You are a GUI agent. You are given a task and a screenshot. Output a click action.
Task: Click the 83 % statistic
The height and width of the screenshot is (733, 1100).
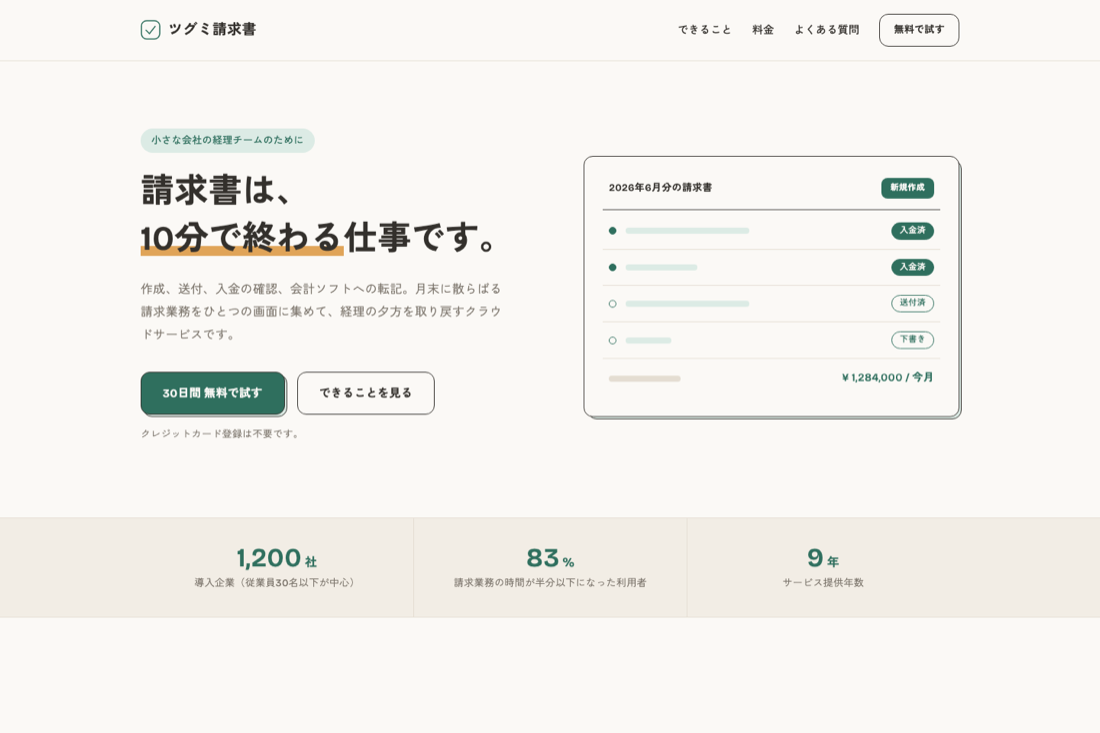tap(550, 558)
